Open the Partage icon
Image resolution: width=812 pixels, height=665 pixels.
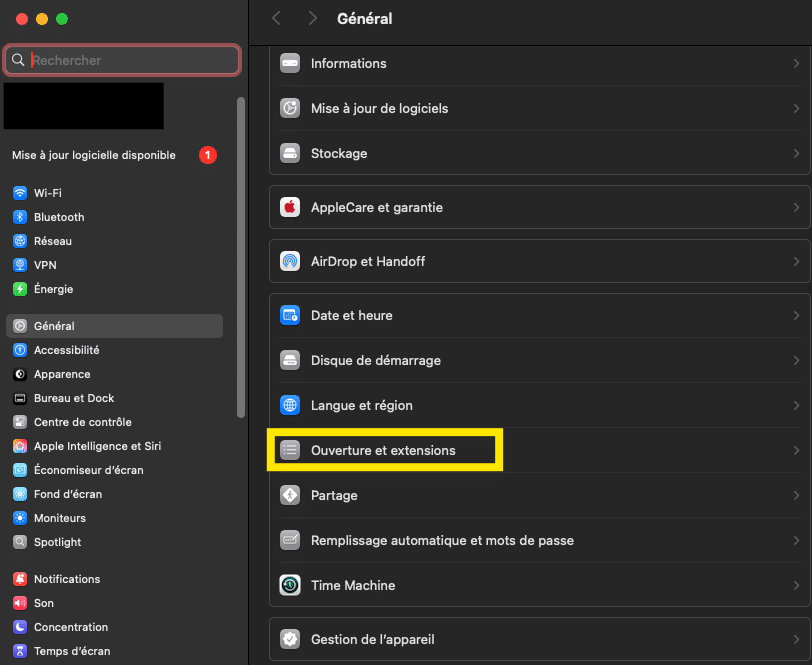tap(290, 495)
